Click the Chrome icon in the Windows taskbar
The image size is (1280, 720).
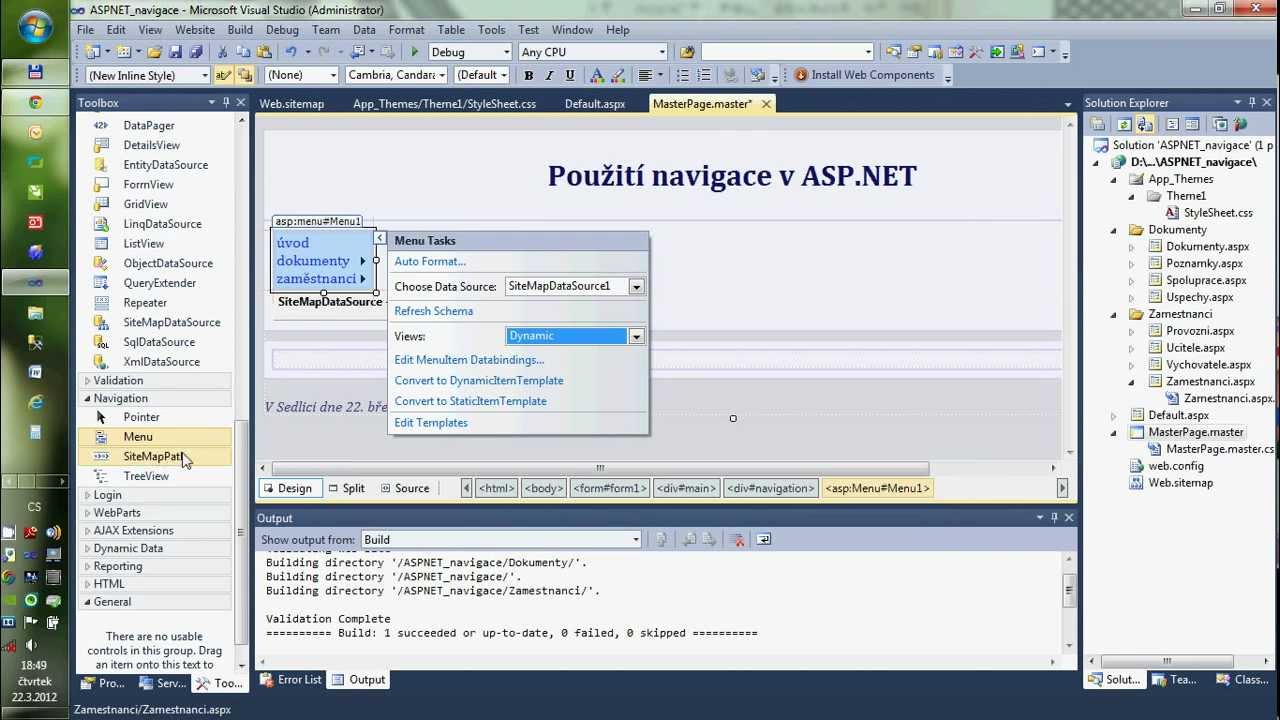pos(35,102)
